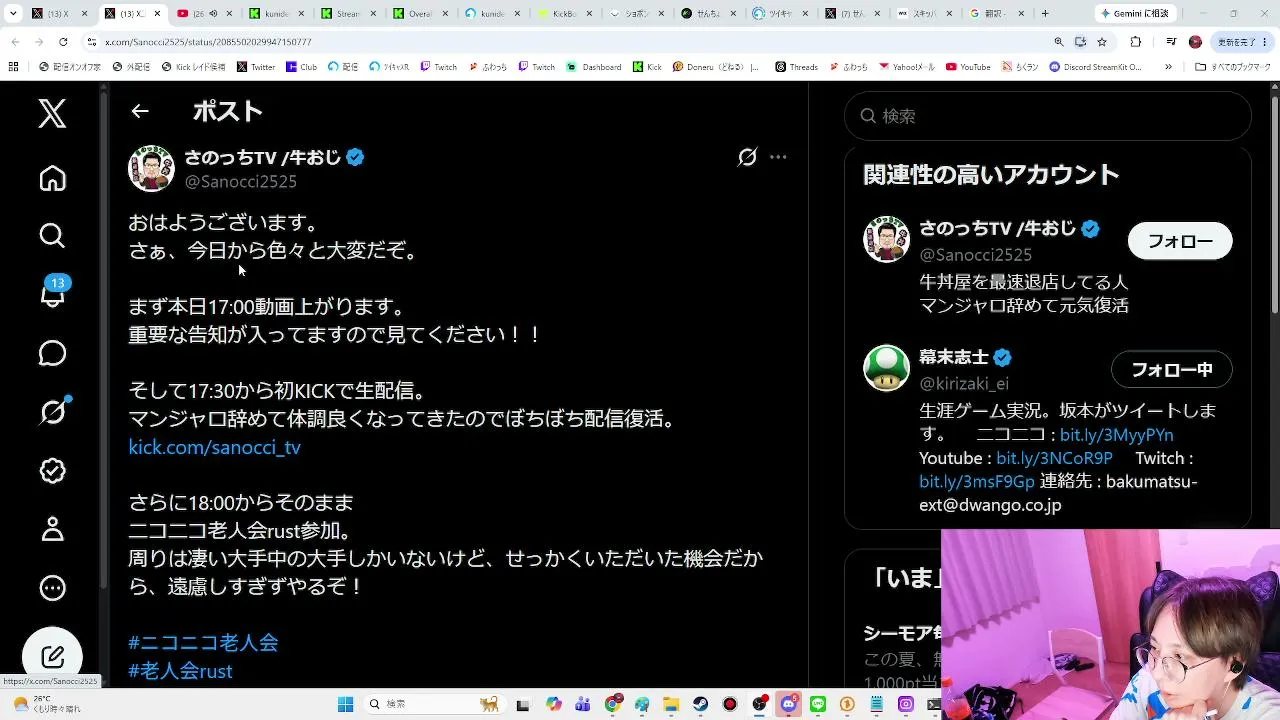Click the browser back arrow

click(15, 42)
